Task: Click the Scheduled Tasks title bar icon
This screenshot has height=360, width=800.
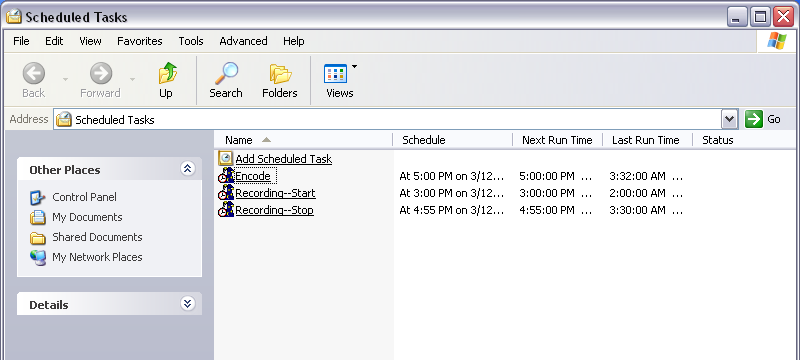Action: click(14, 17)
